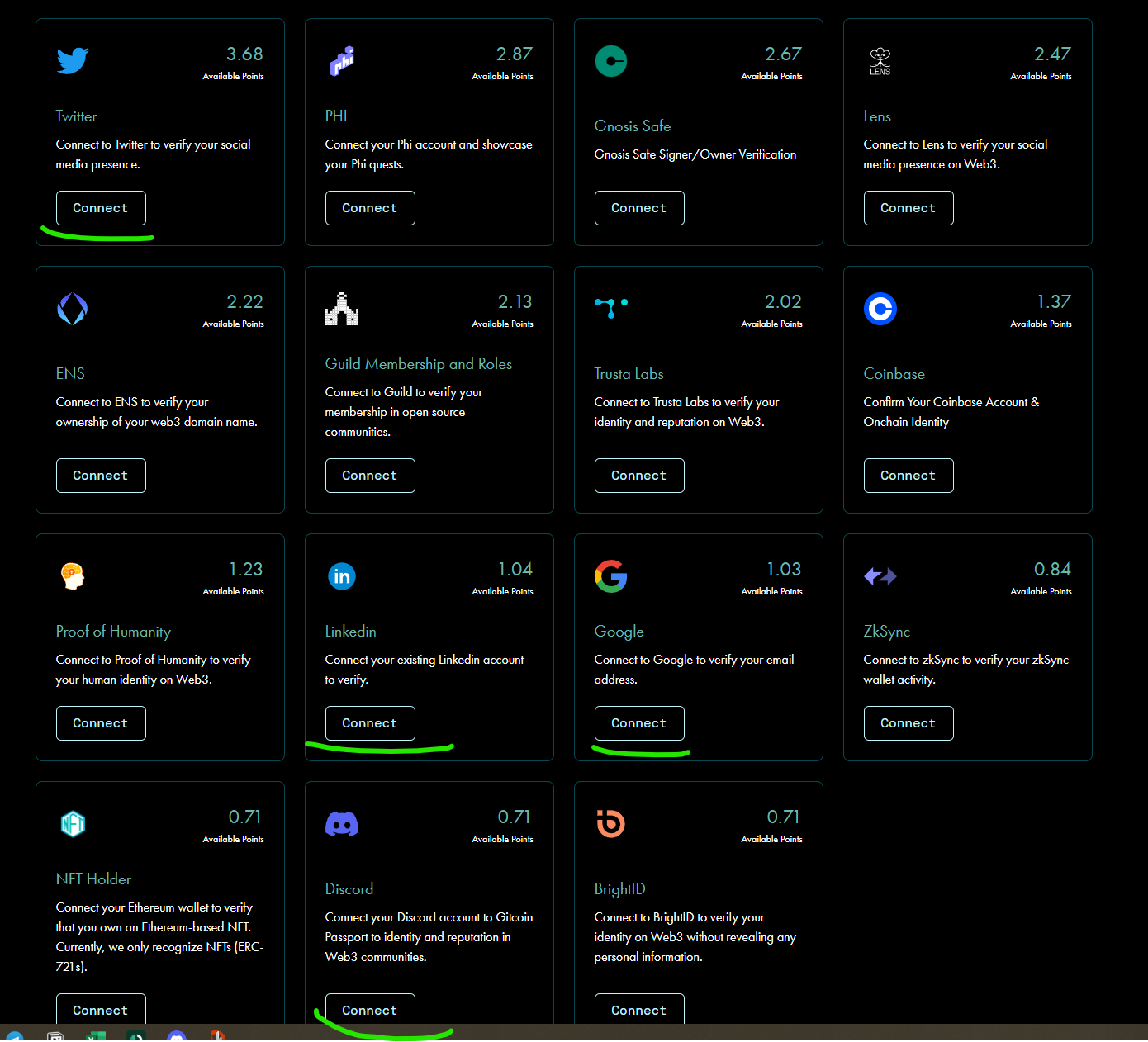Click the NFT Holder hexagon icon

73,824
